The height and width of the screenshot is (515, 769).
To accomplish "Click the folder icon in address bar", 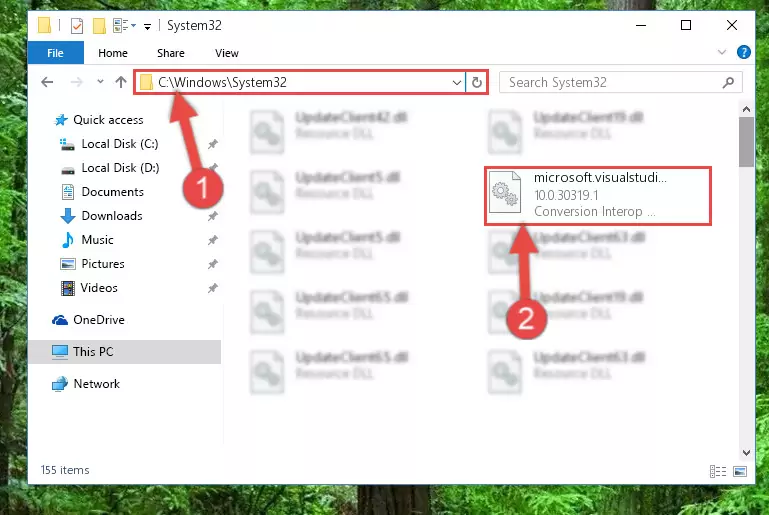I will [x=146, y=82].
